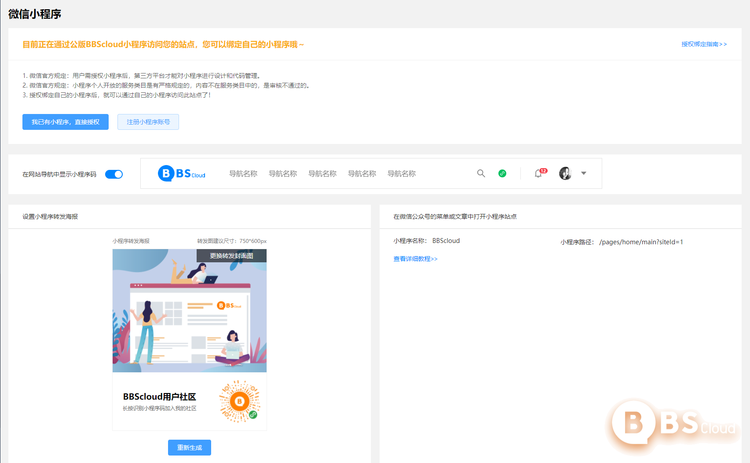The image size is (750, 463).
Task: Click 更换转发封面图 overlay button
Action: pos(232,256)
